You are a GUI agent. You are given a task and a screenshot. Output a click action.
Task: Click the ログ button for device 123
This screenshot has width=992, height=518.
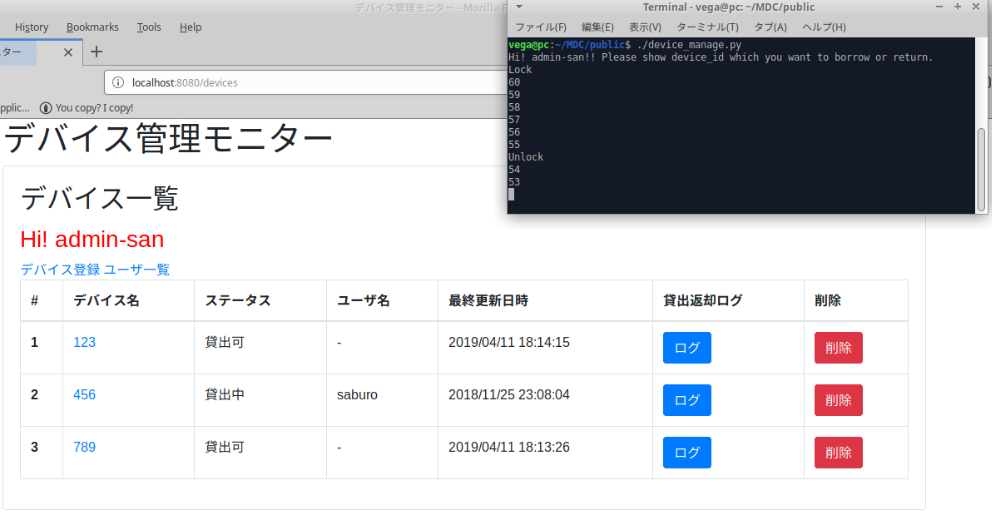(686, 348)
